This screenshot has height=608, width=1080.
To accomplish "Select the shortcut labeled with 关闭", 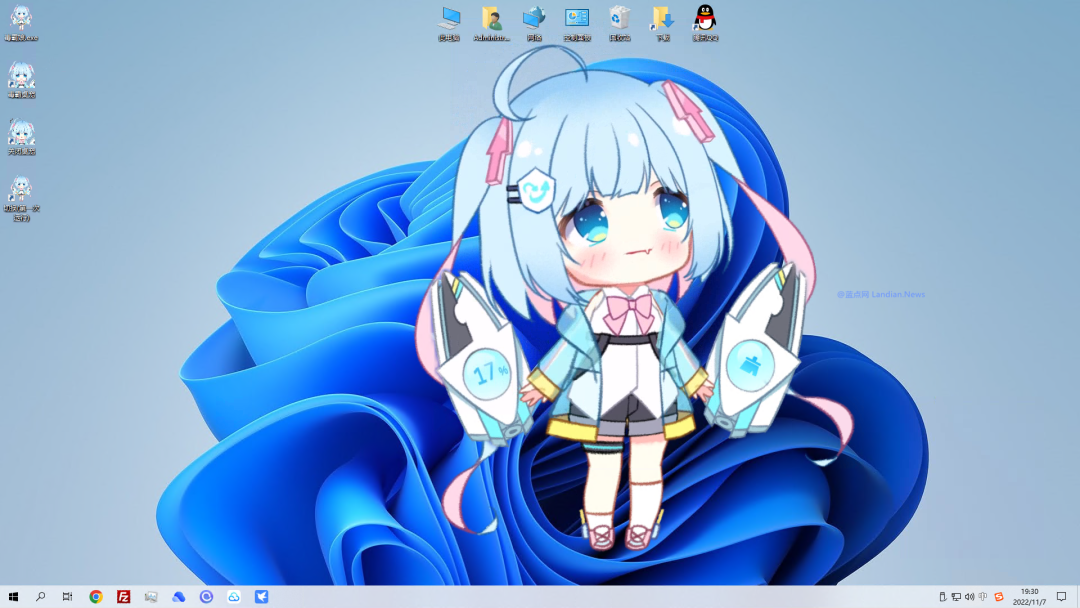I will tap(21, 136).
